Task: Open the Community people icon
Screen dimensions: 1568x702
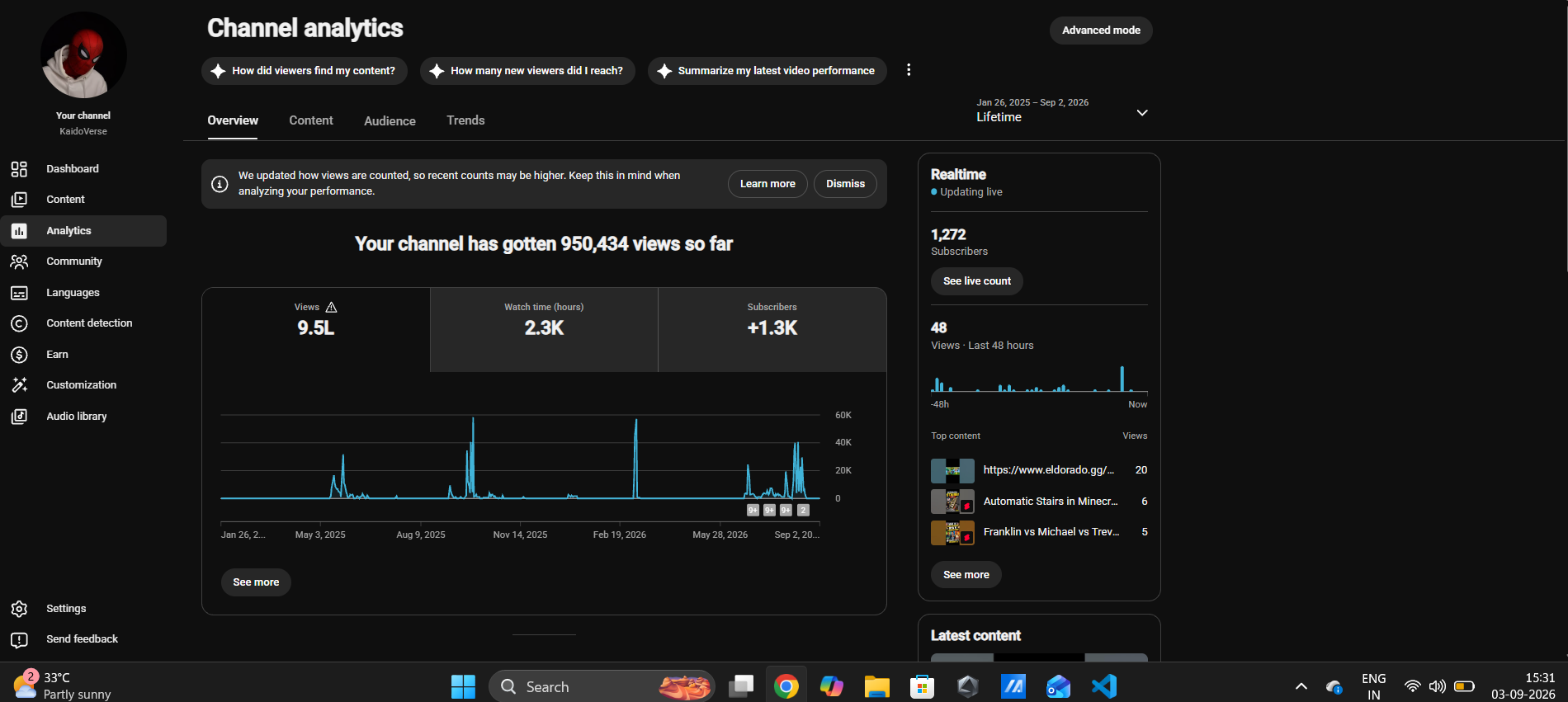Action: [x=19, y=261]
